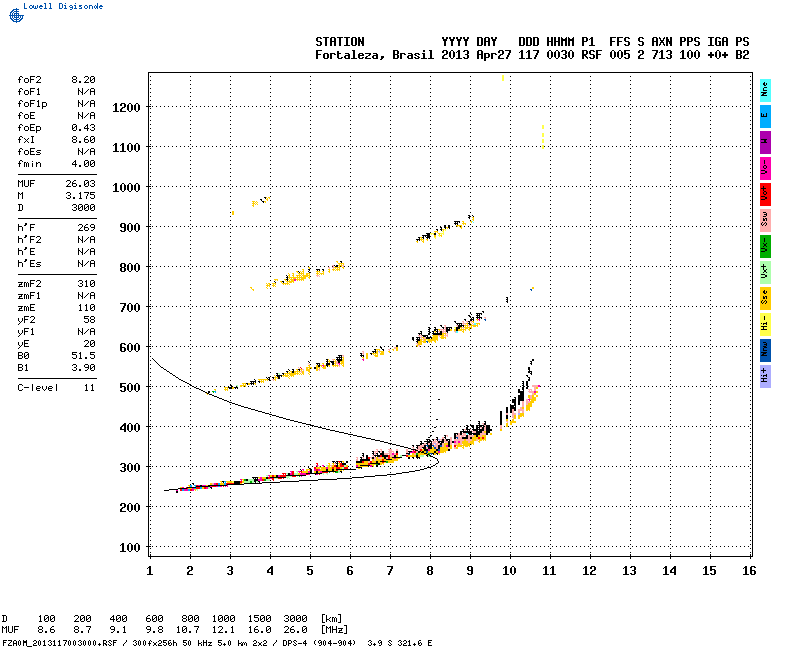
Task: Click the 1200 km height axis label
Action: point(126,107)
